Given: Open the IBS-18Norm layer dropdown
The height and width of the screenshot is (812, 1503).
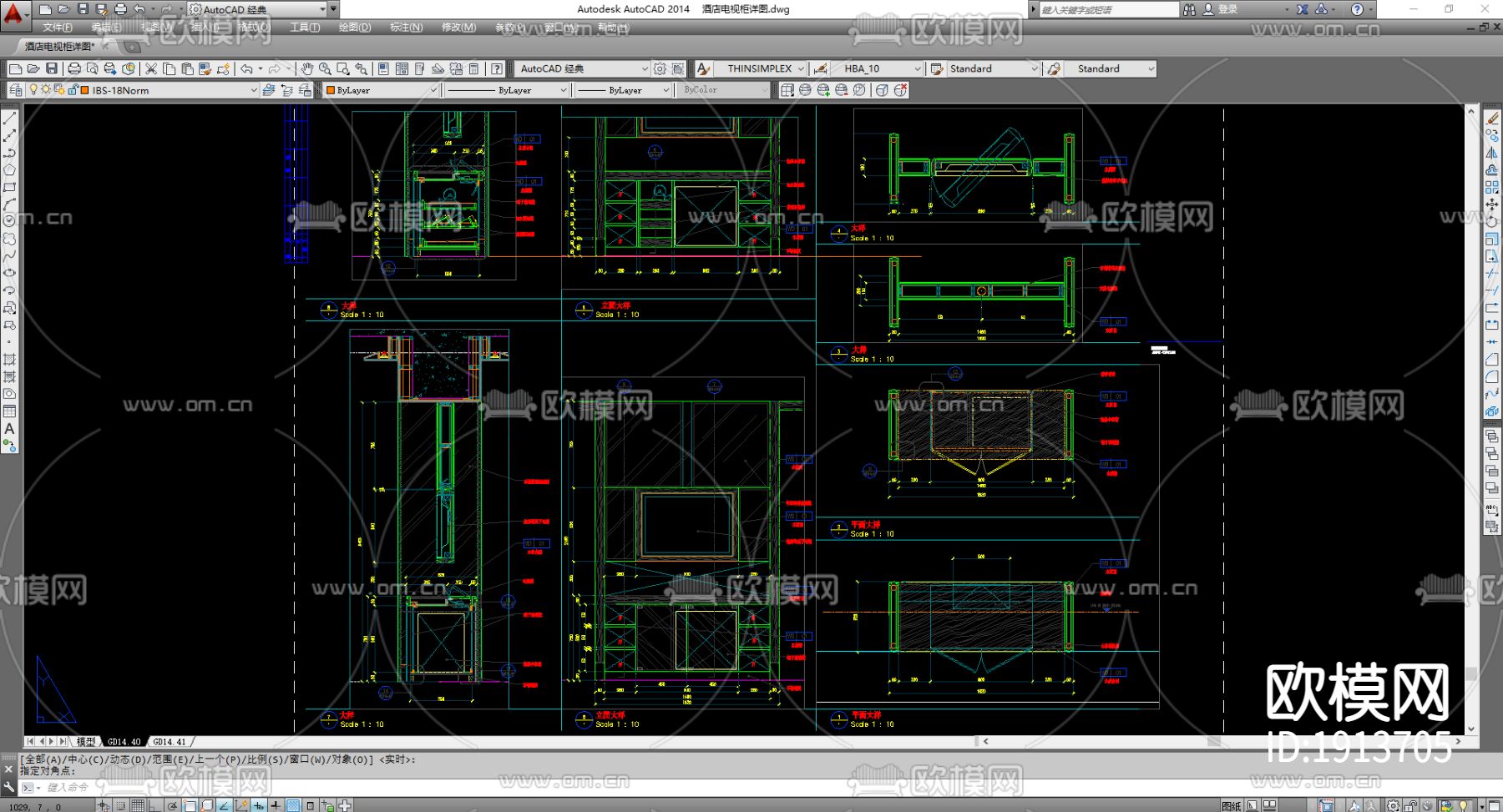Looking at the screenshot, I should 254,90.
